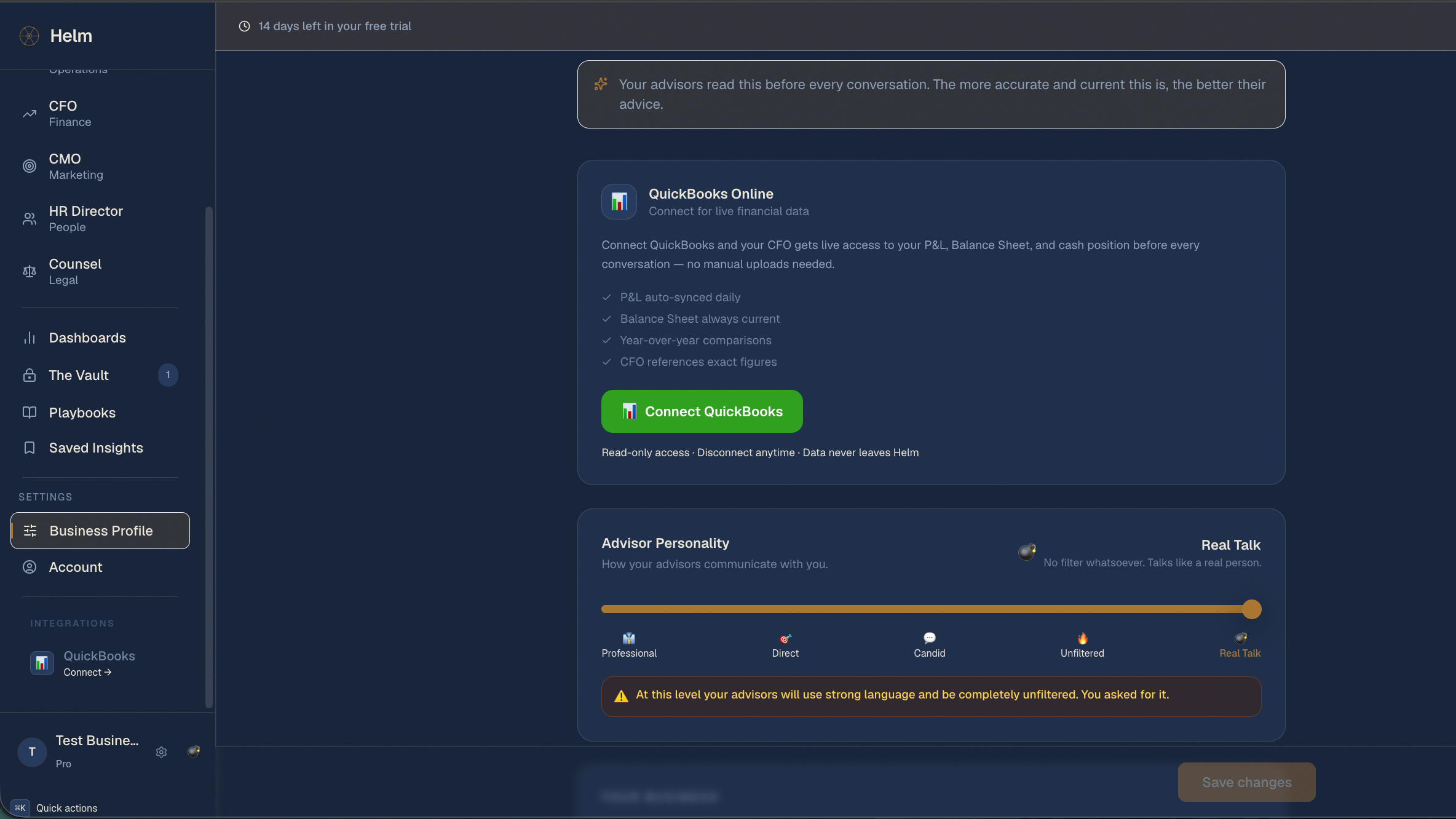This screenshot has width=1456, height=819.
Task: Open The Vault lock icon
Action: point(30,375)
